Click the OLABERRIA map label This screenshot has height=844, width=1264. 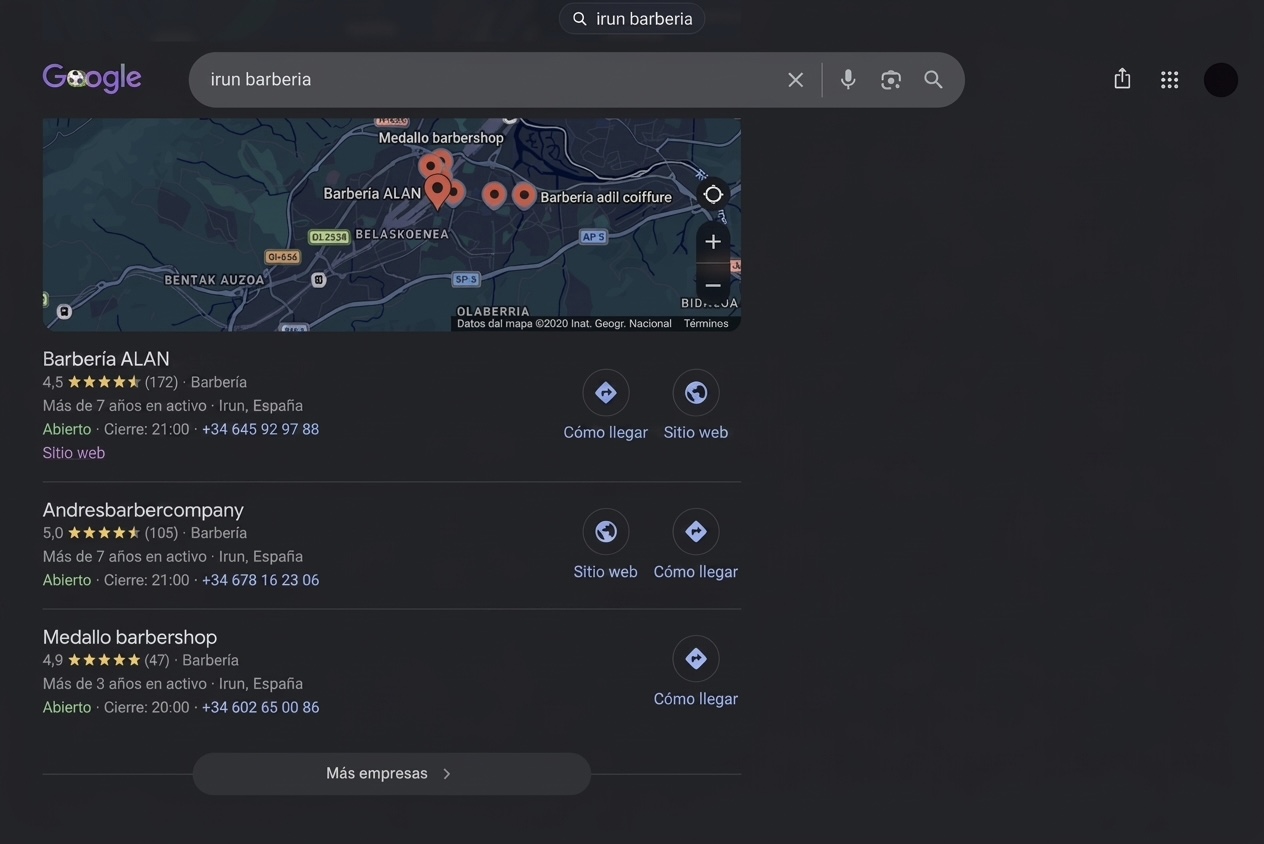click(493, 311)
